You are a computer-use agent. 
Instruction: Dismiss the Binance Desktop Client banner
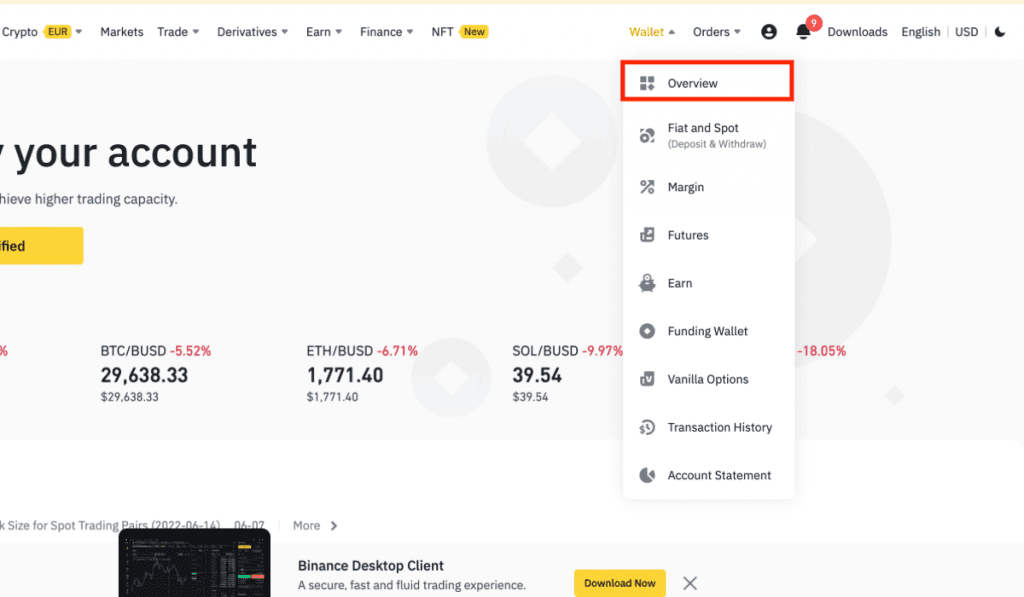point(689,583)
